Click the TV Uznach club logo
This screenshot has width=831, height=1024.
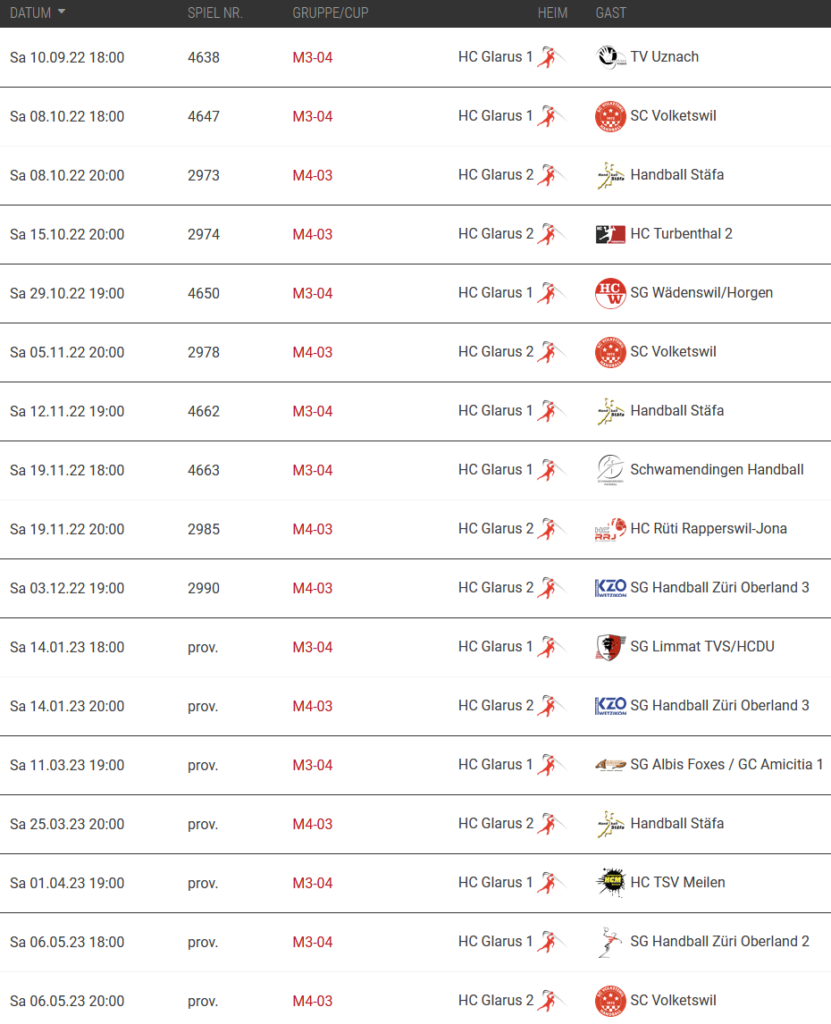[611, 57]
